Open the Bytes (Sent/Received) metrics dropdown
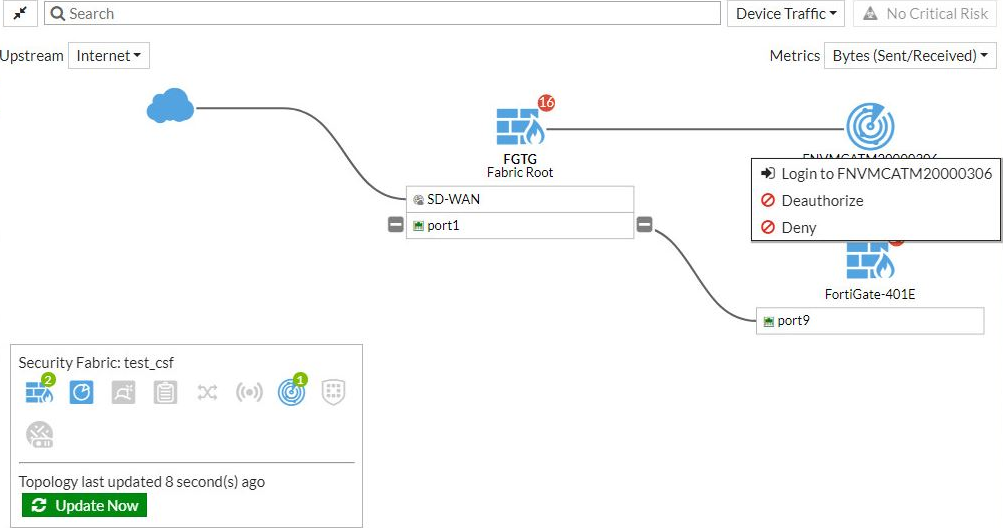The image size is (1003, 528). (x=910, y=56)
